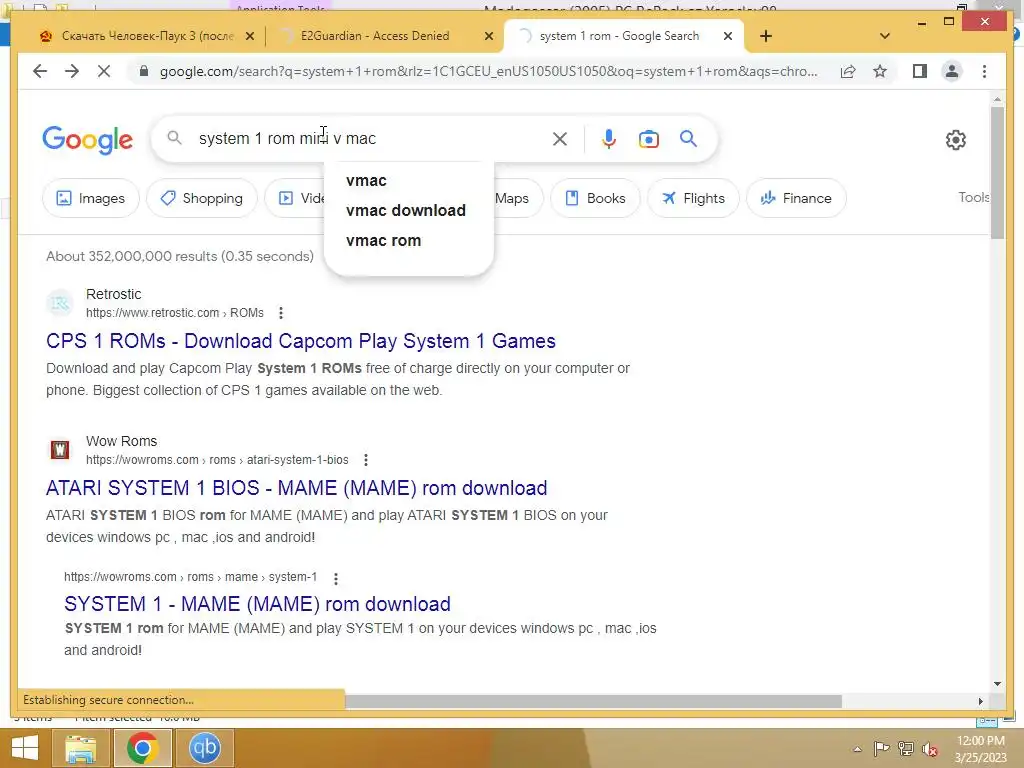
Task: Open Chrome three-dot menu
Action: pyautogui.click(x=984, y=71)
